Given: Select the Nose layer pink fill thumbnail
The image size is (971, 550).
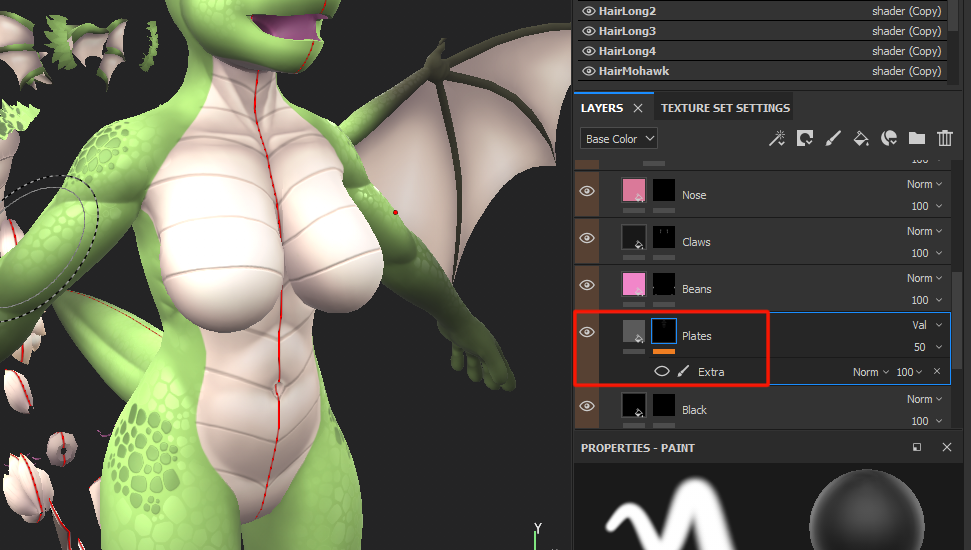Looking at the screenshot, I should [634, 190].
